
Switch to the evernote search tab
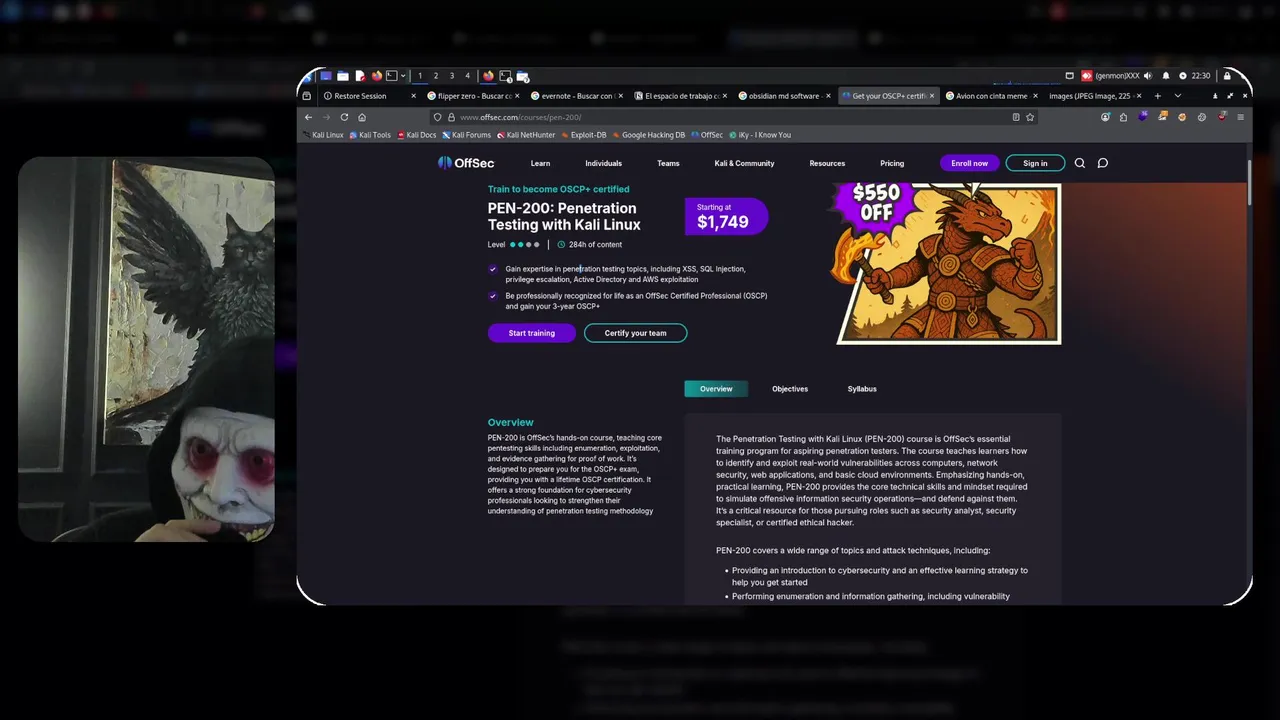[x=578, y=96]
